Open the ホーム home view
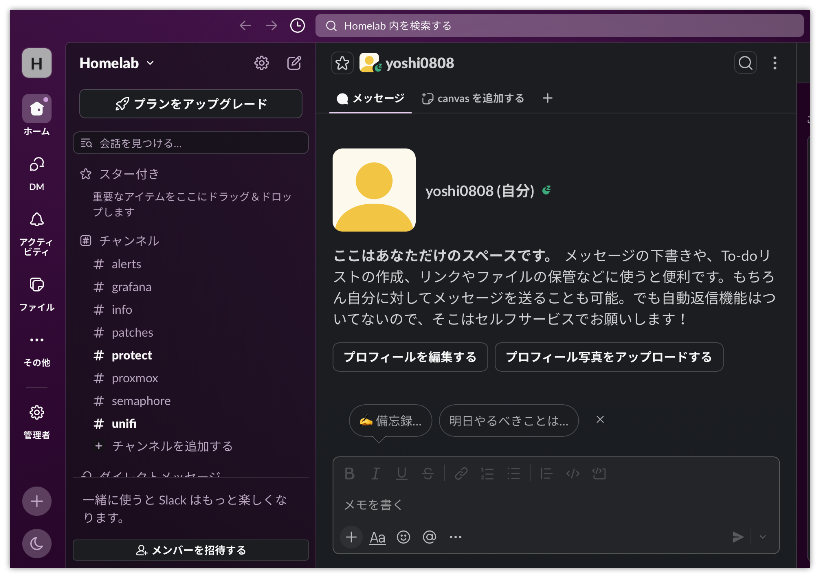The width and height of the screenshot is (820, 578). coord(37,115)
